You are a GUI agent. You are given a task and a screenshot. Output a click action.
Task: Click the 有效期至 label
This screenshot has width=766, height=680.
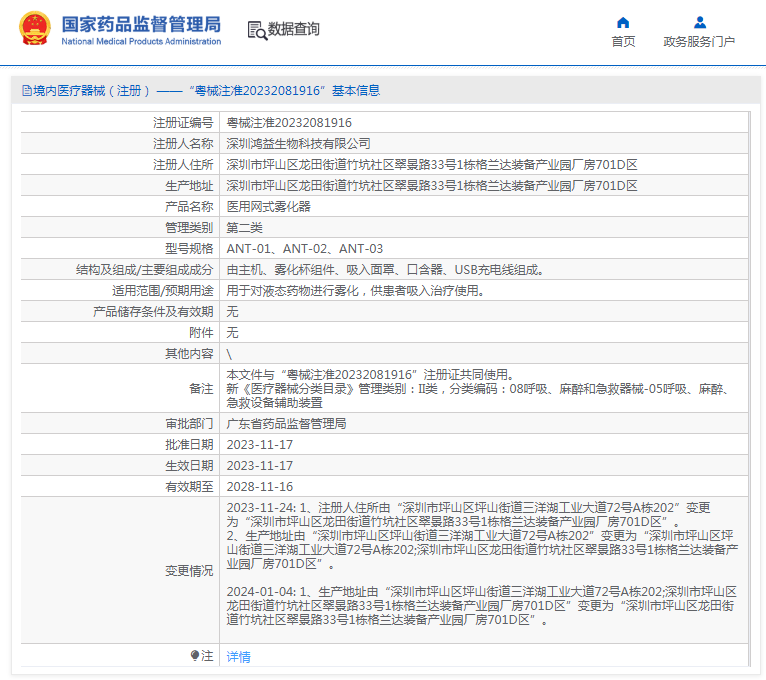tap(190, 487)
